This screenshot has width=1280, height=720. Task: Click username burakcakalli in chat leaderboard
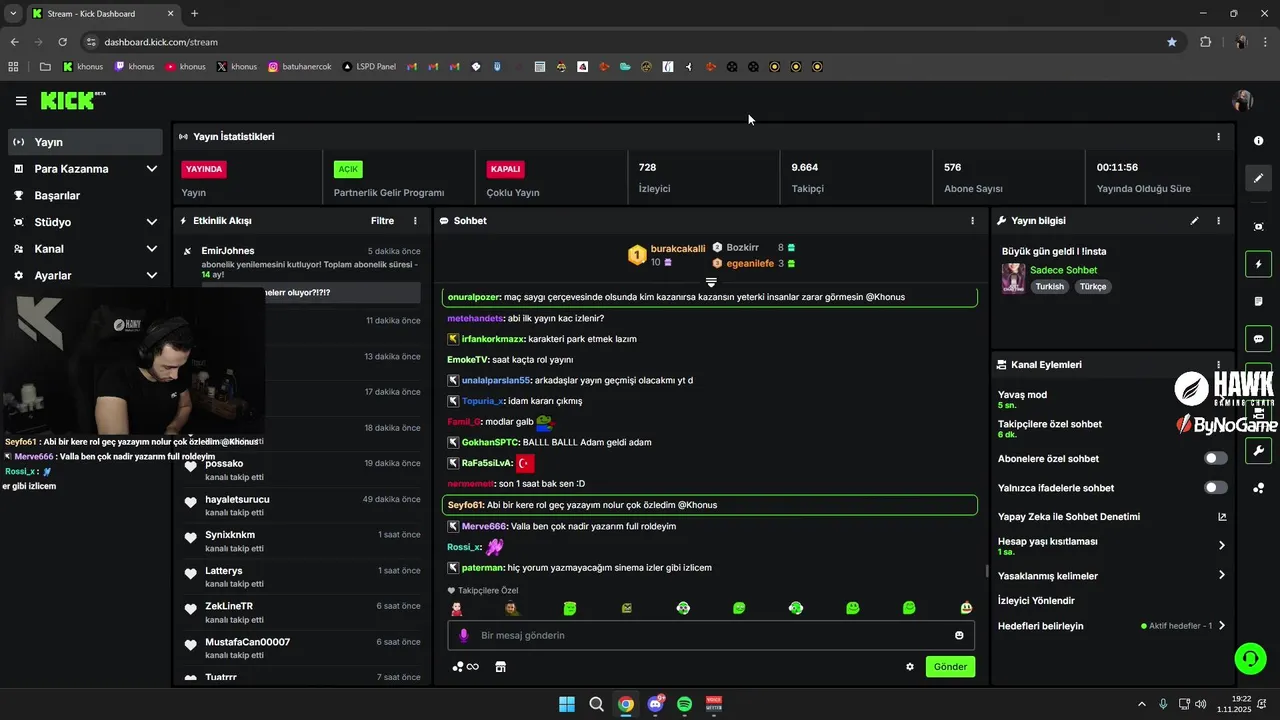(x=678, y=248)
